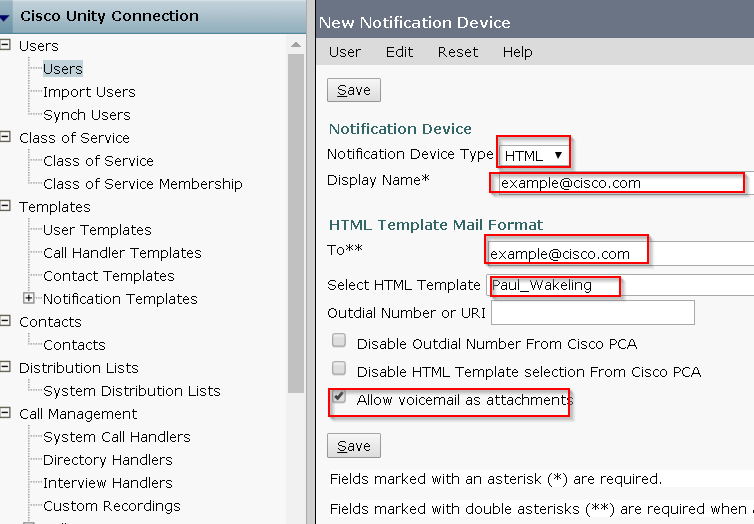Collapse the Contacts tree group
754x524 pixels.
(x=5, y=321)
